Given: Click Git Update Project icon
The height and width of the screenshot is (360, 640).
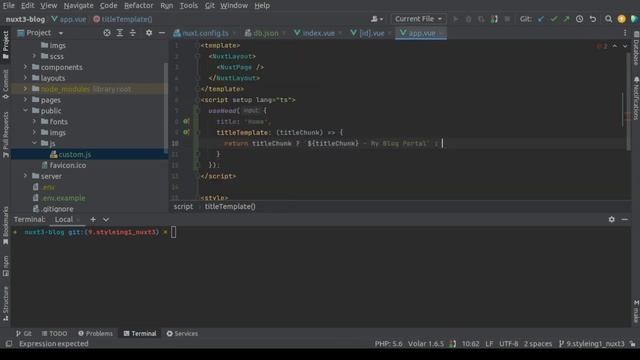Looking at the screenshot, I should tap(541, 19).
